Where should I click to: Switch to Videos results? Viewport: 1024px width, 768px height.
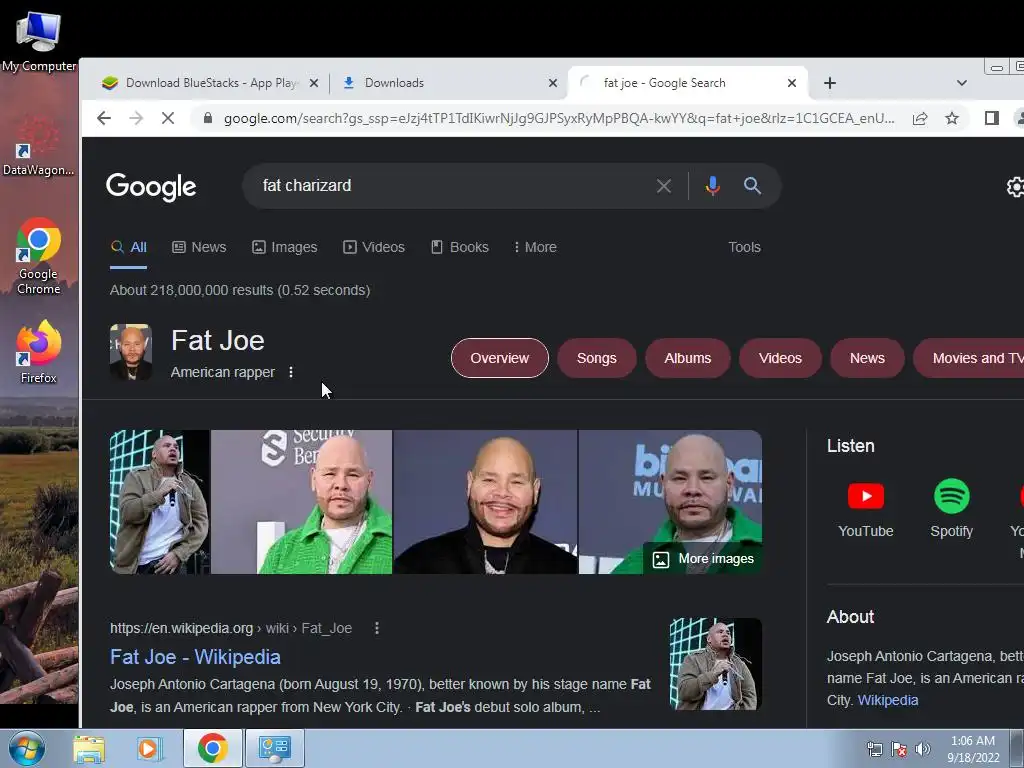[x=374, y=248]
